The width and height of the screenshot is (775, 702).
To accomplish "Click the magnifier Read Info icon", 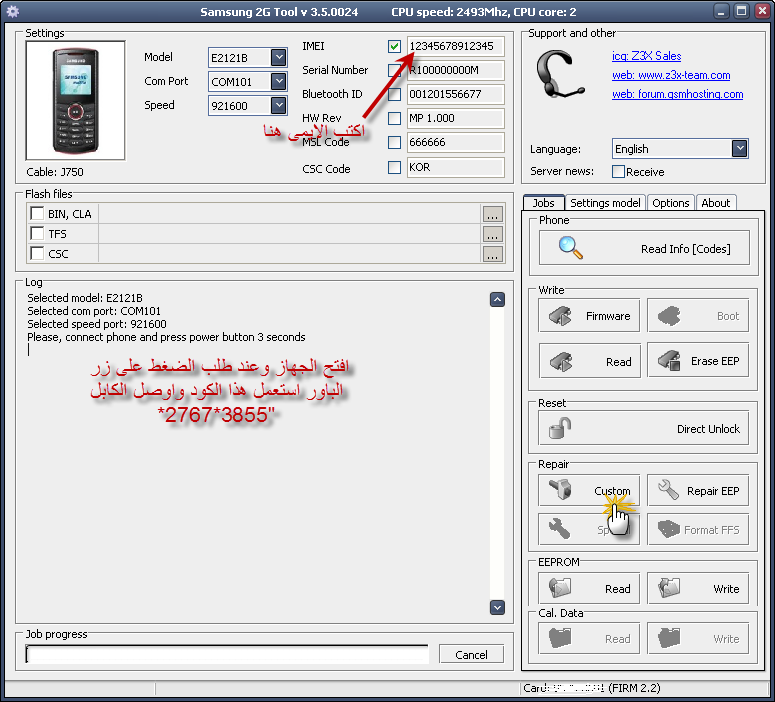I will pos(570,248).
